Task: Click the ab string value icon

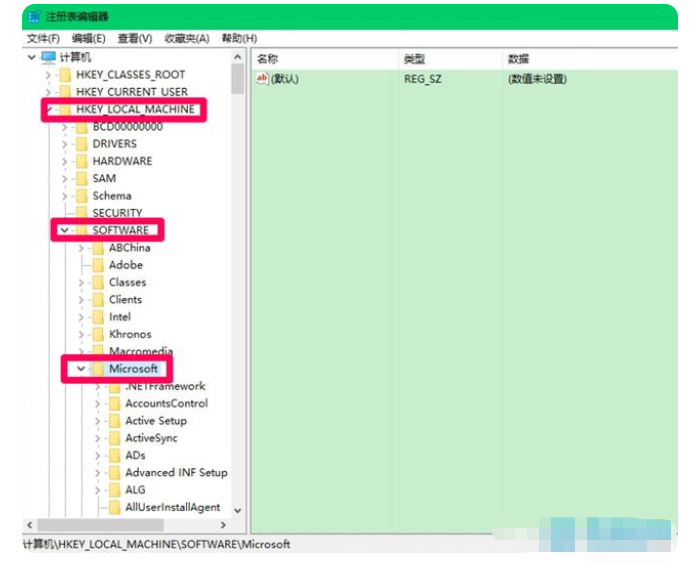Action: [x=262, y=79]
